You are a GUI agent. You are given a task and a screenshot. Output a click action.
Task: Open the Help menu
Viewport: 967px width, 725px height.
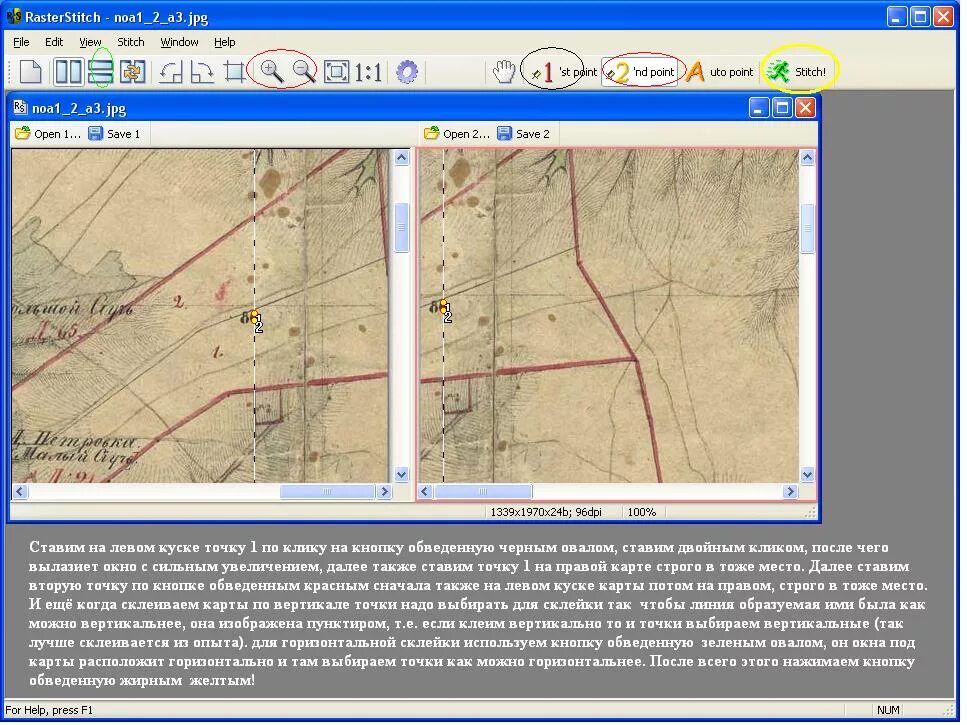224,42
